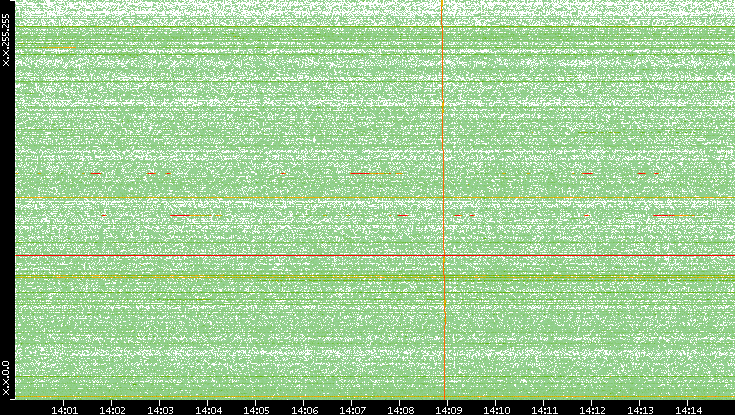
Task: Click the 14:04 time axis label
Action: pos(208,410)
